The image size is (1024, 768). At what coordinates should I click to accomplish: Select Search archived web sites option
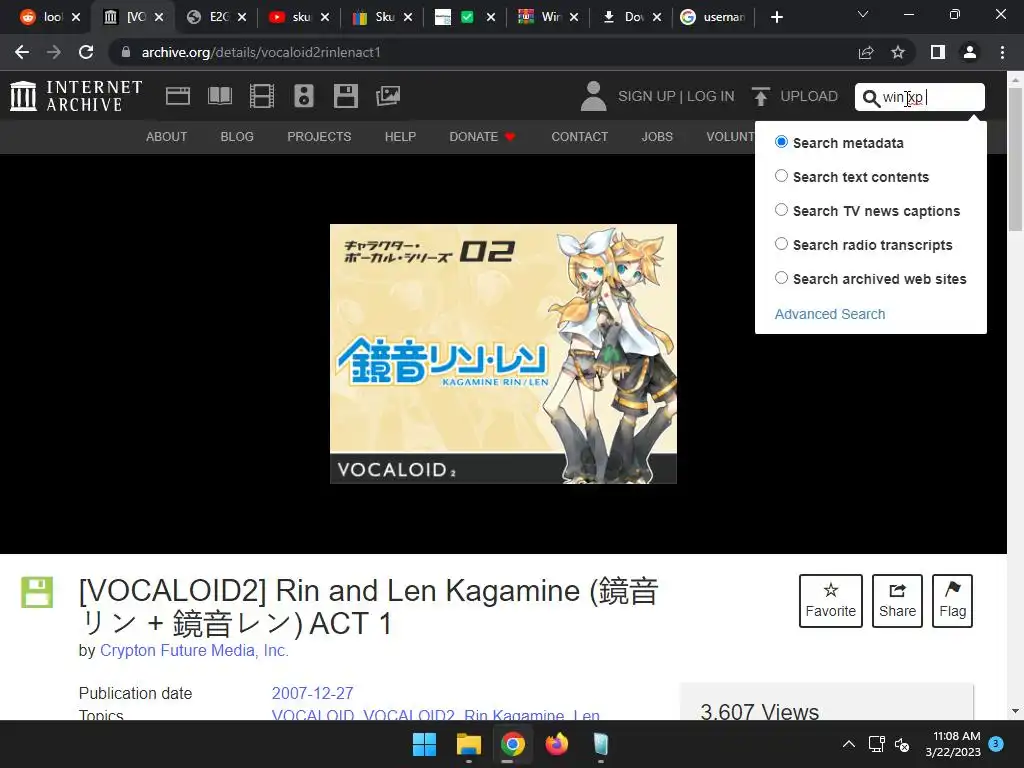[781, 278]
